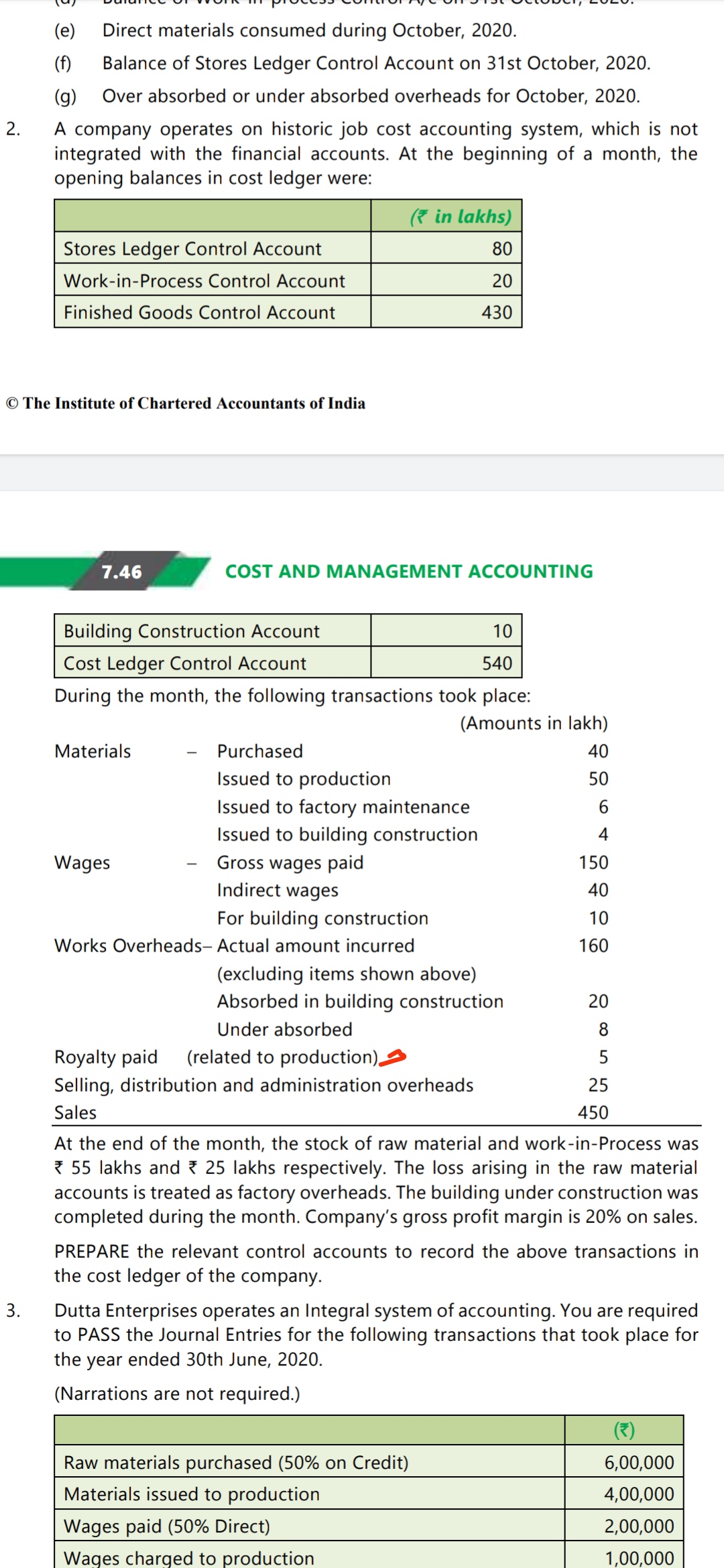Screen dimensions: 724x1568
Task: Tap the Materials issued to production value 4,00,000
Action: pos(639,1494)
